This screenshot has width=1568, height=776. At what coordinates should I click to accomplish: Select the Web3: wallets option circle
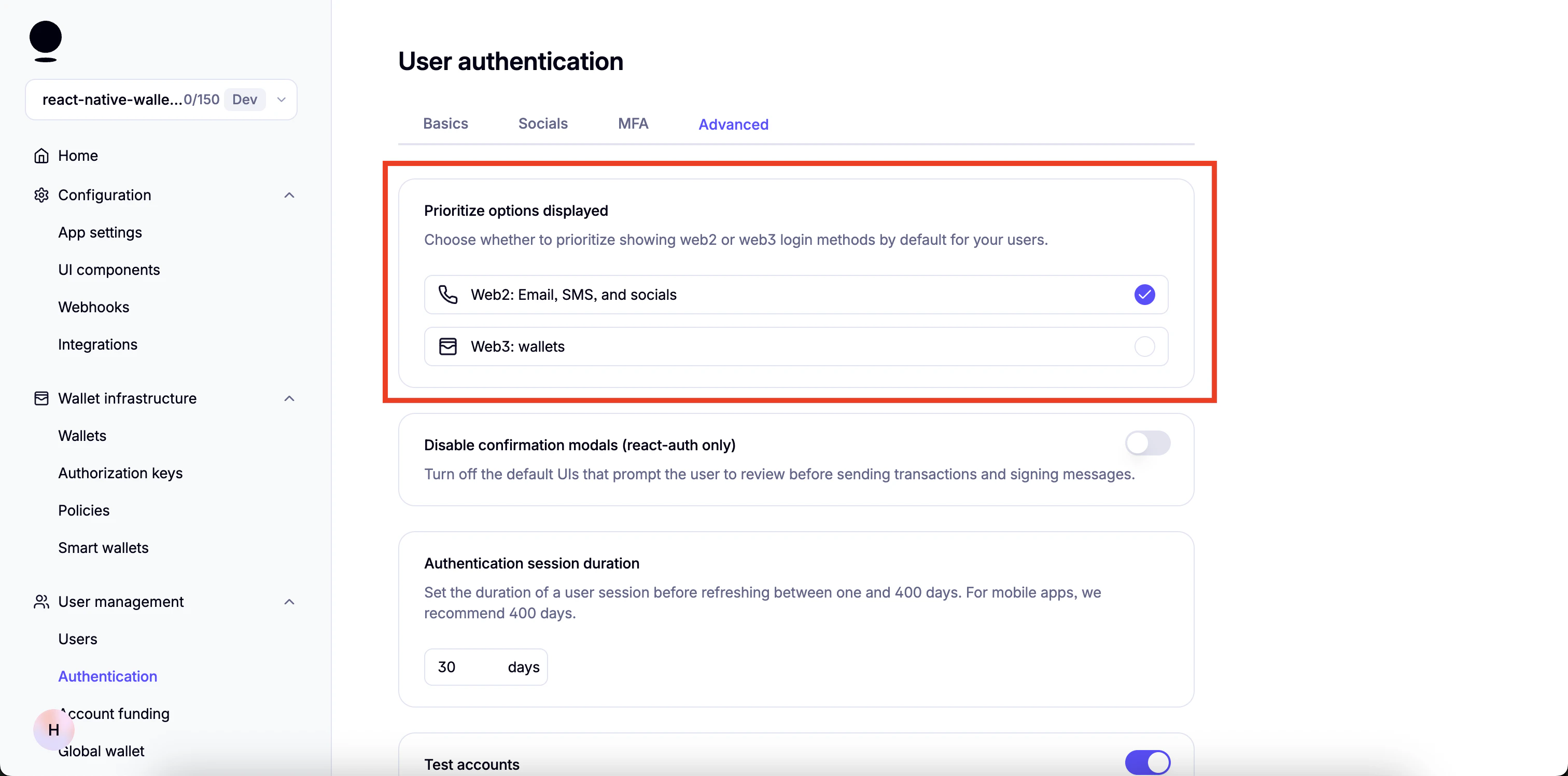(1144, 346)
